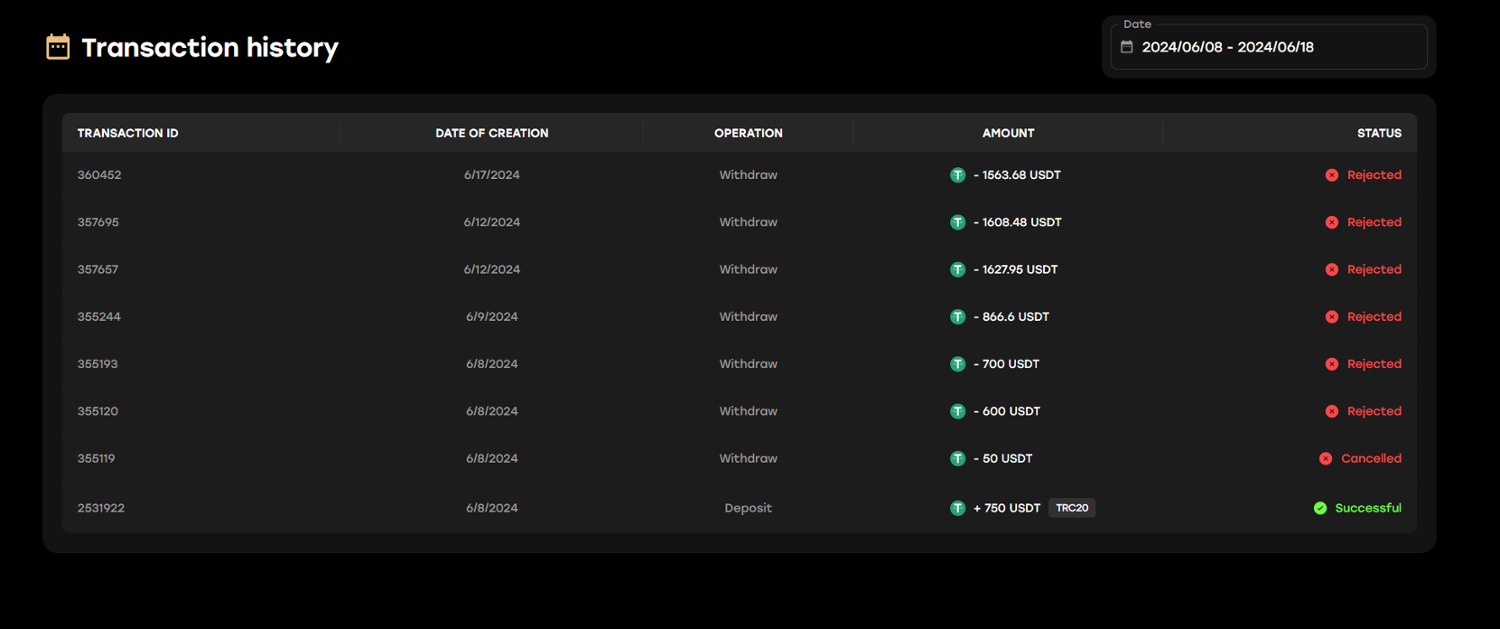This screenshot has height=629, width=1500.
Task: Click the calendar icon beside Transaction history
Action: pyautogui.click(x=58, y=47)
